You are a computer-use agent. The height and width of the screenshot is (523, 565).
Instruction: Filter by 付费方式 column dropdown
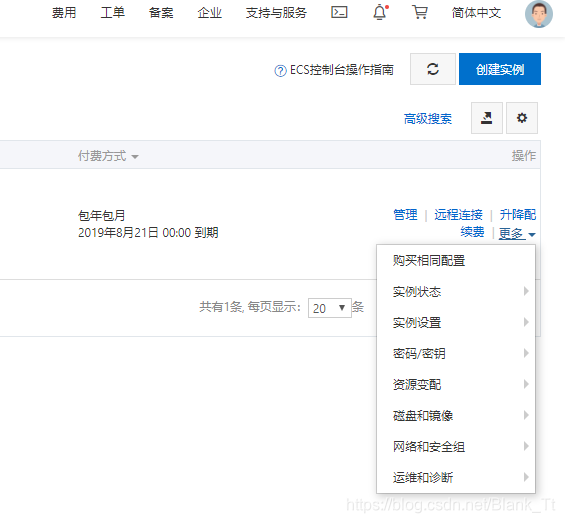click(108, 156)
